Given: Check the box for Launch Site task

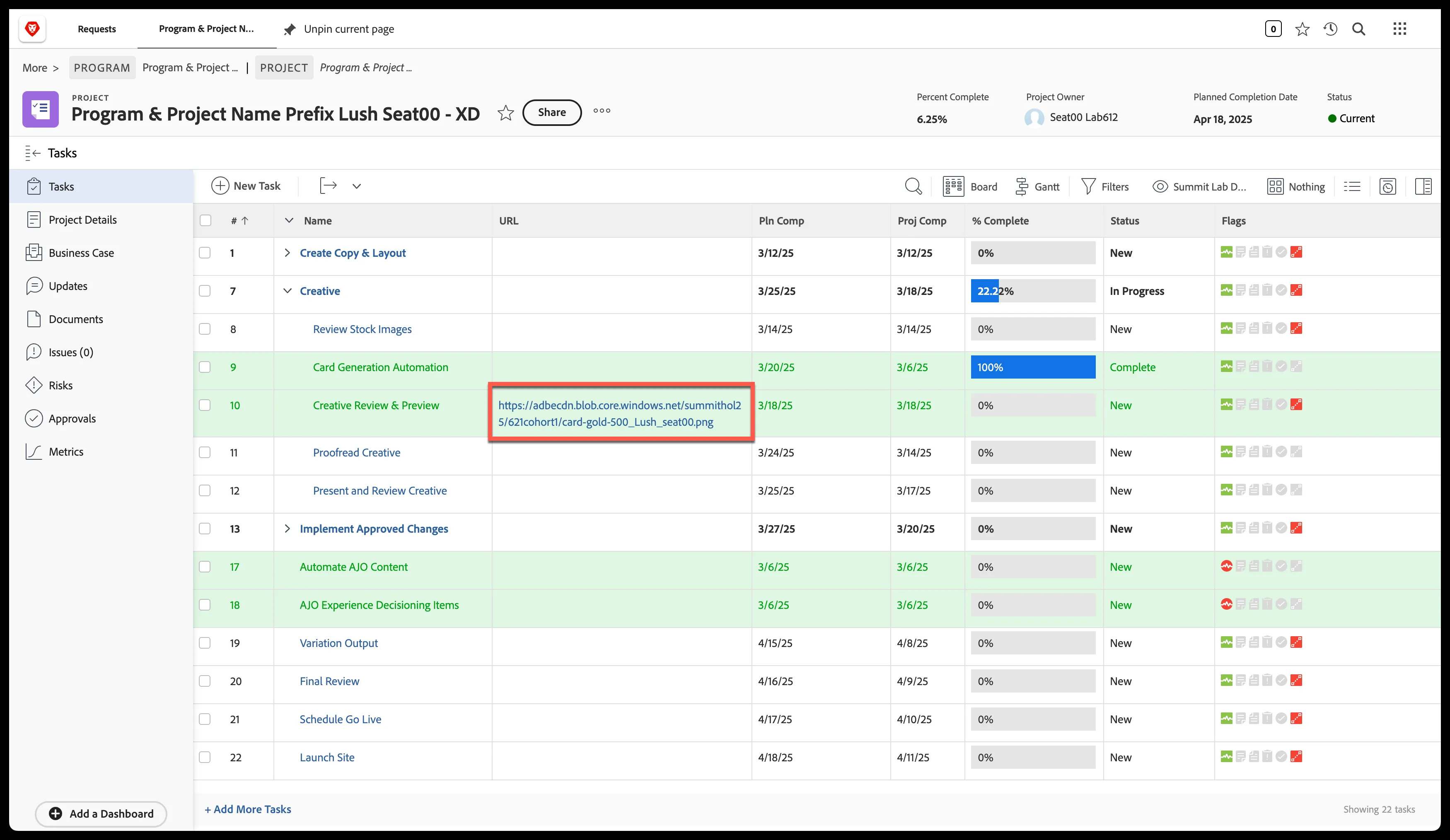Looking at the screenshot, I should (205, 757).
